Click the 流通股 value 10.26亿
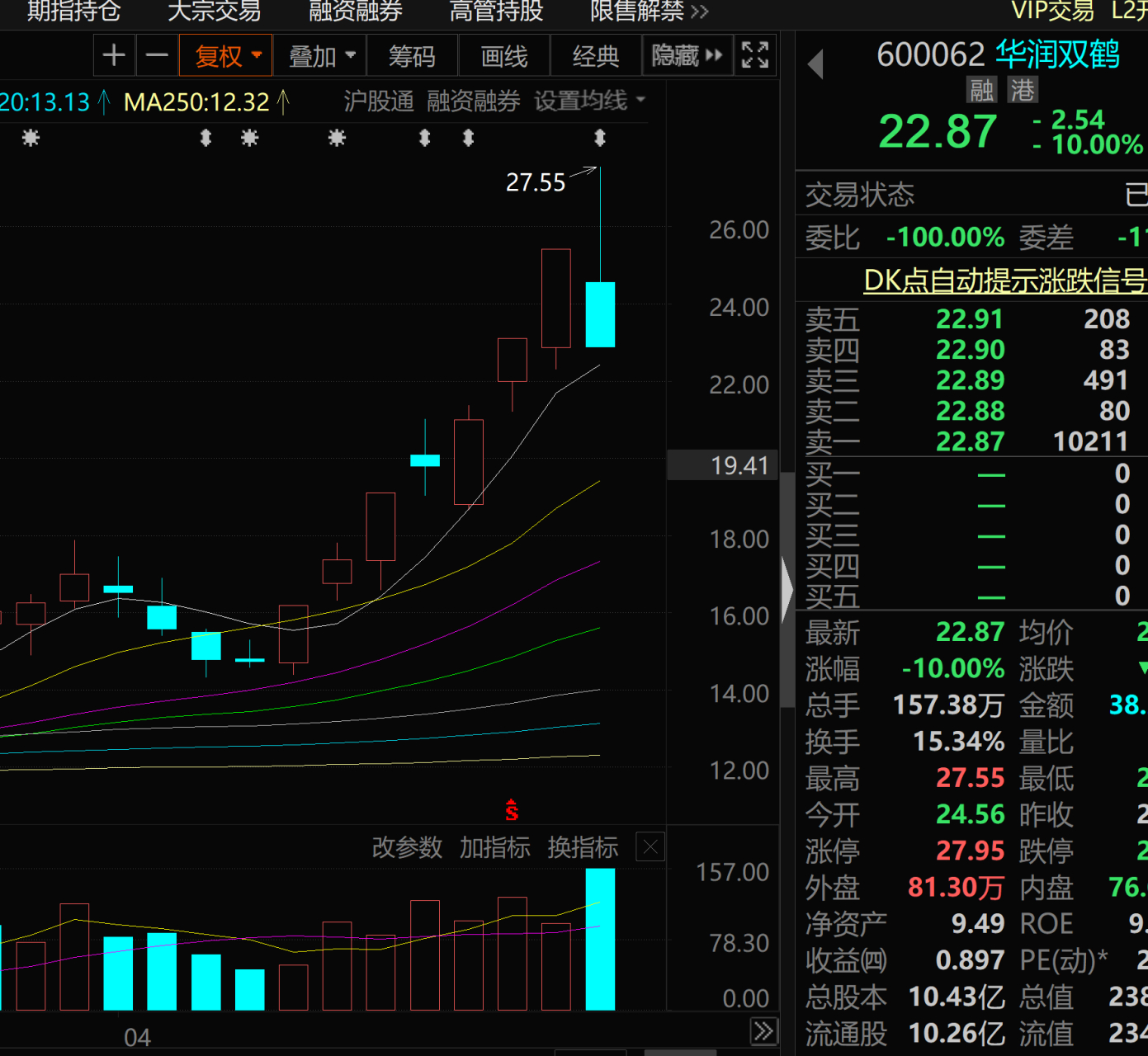The height and width of the screenshot is (1056, 1148). coord(957,1033)
